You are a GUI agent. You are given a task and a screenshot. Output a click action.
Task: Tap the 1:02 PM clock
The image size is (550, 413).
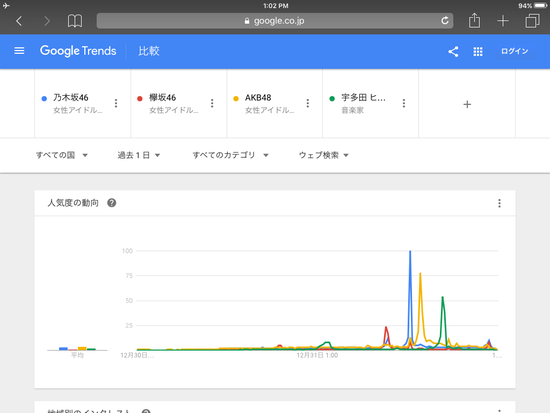275,6
